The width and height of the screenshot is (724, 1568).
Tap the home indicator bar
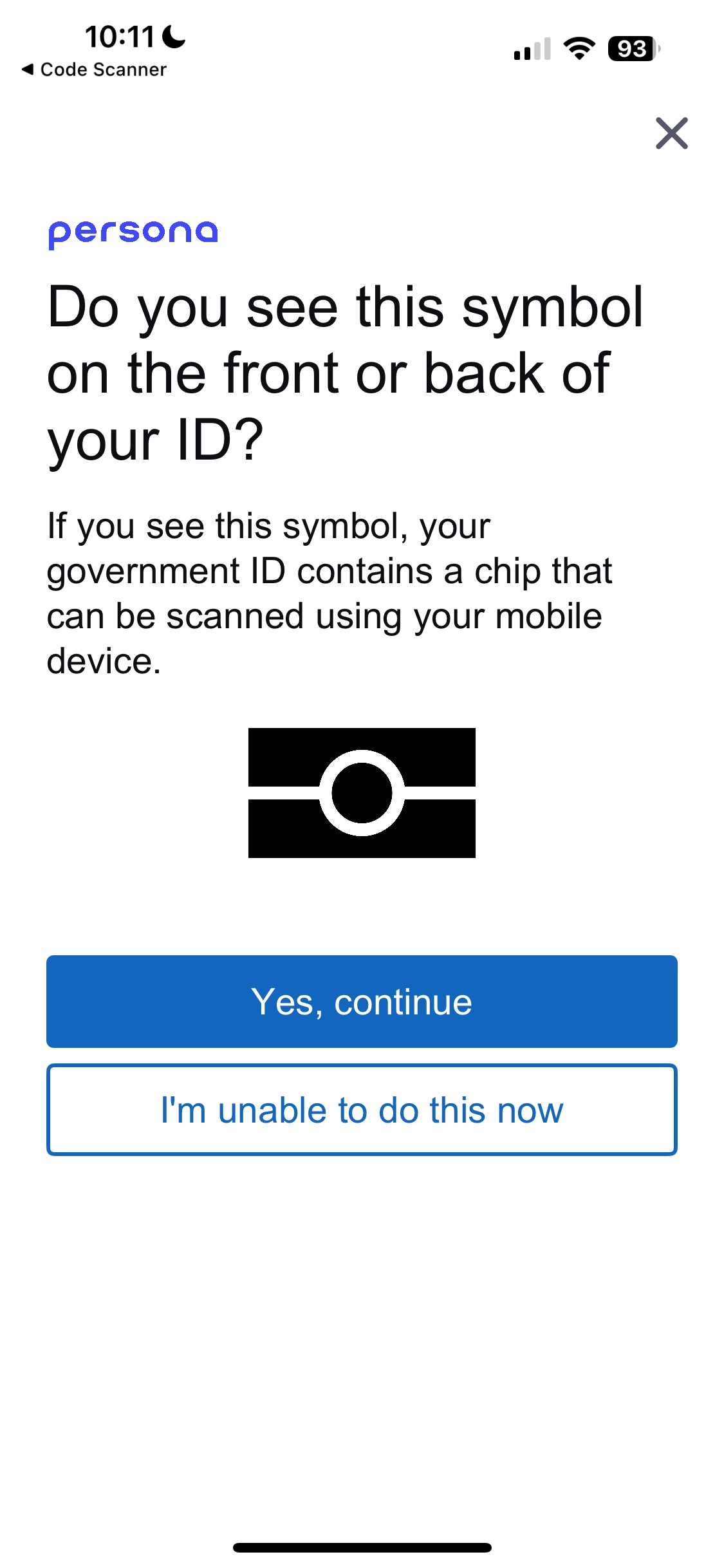point(362,1547)
